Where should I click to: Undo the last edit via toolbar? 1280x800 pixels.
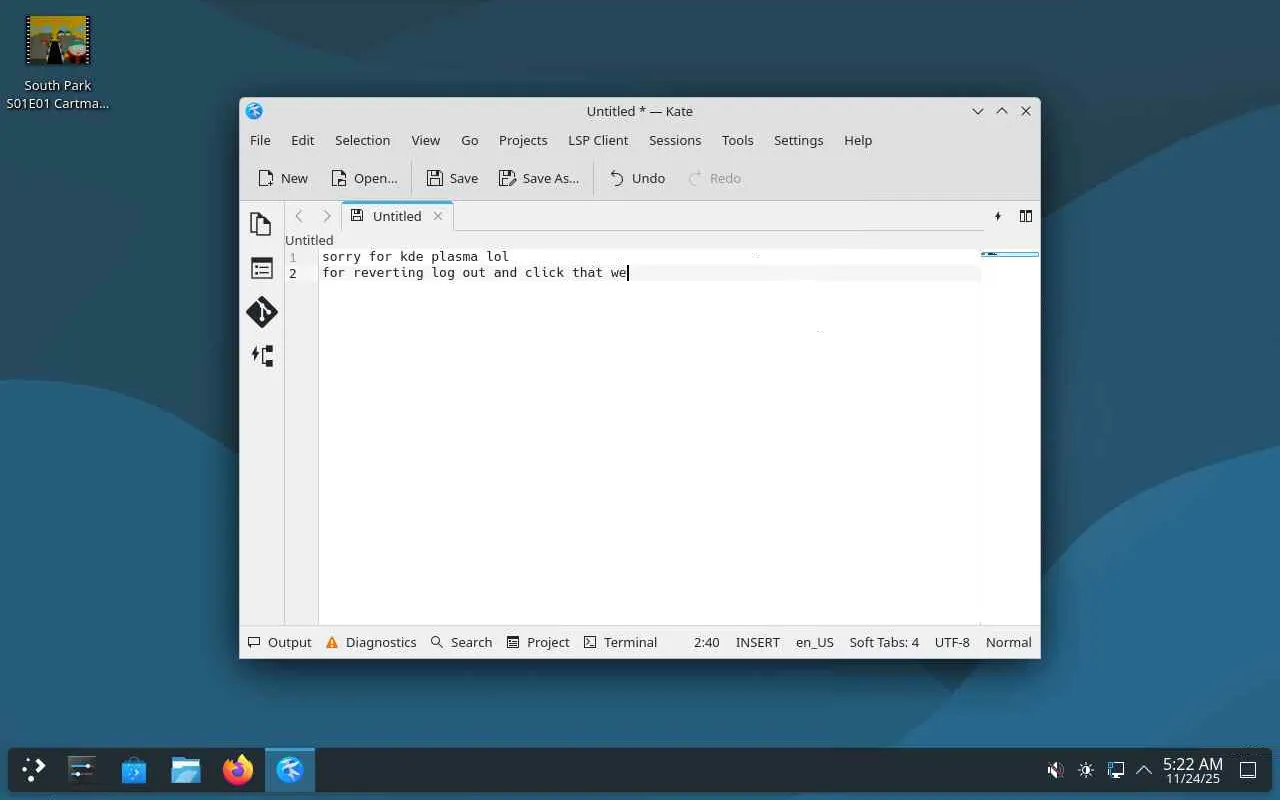[x=637, y=178]
